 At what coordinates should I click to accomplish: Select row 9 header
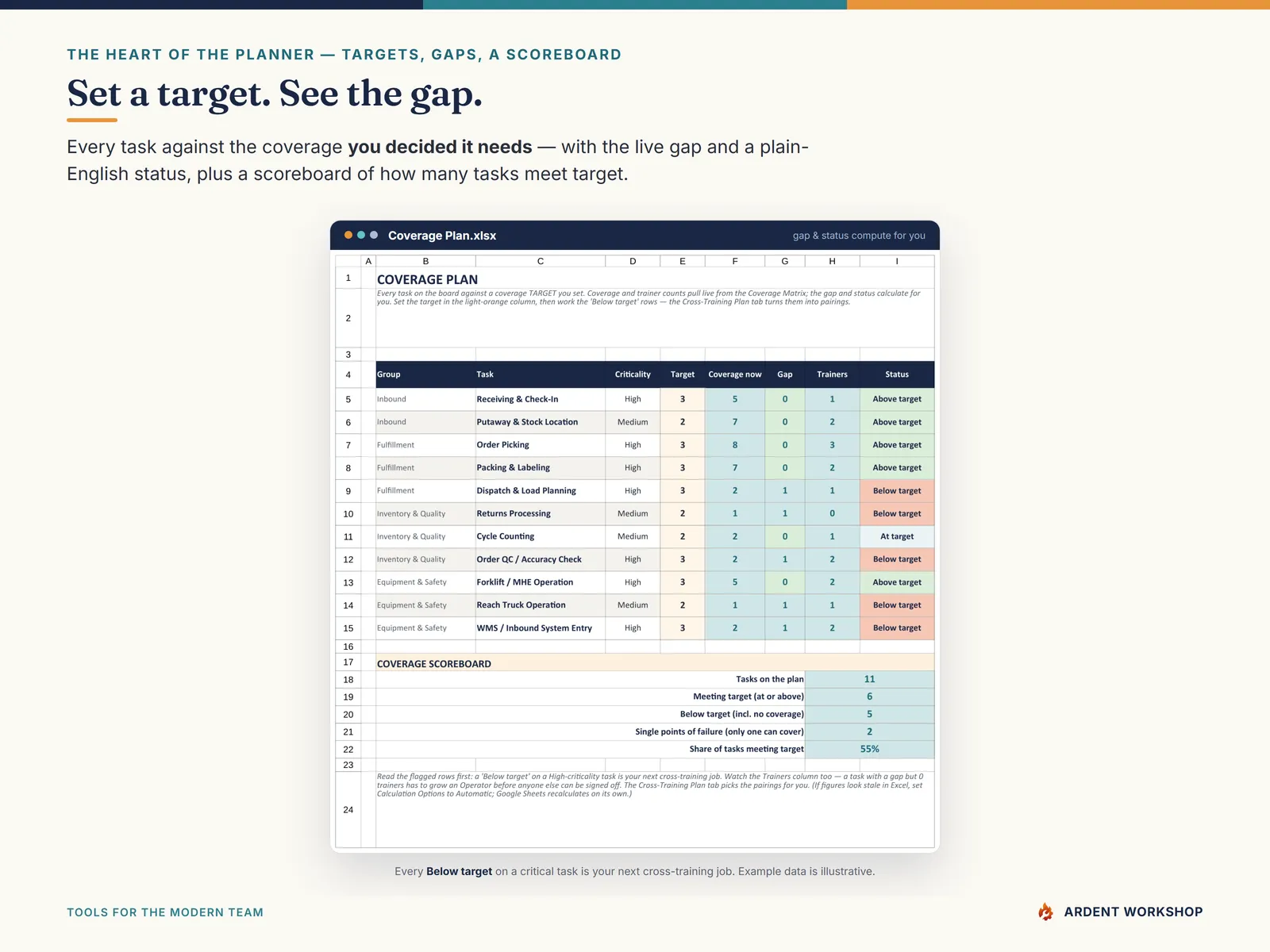point(348,491)
